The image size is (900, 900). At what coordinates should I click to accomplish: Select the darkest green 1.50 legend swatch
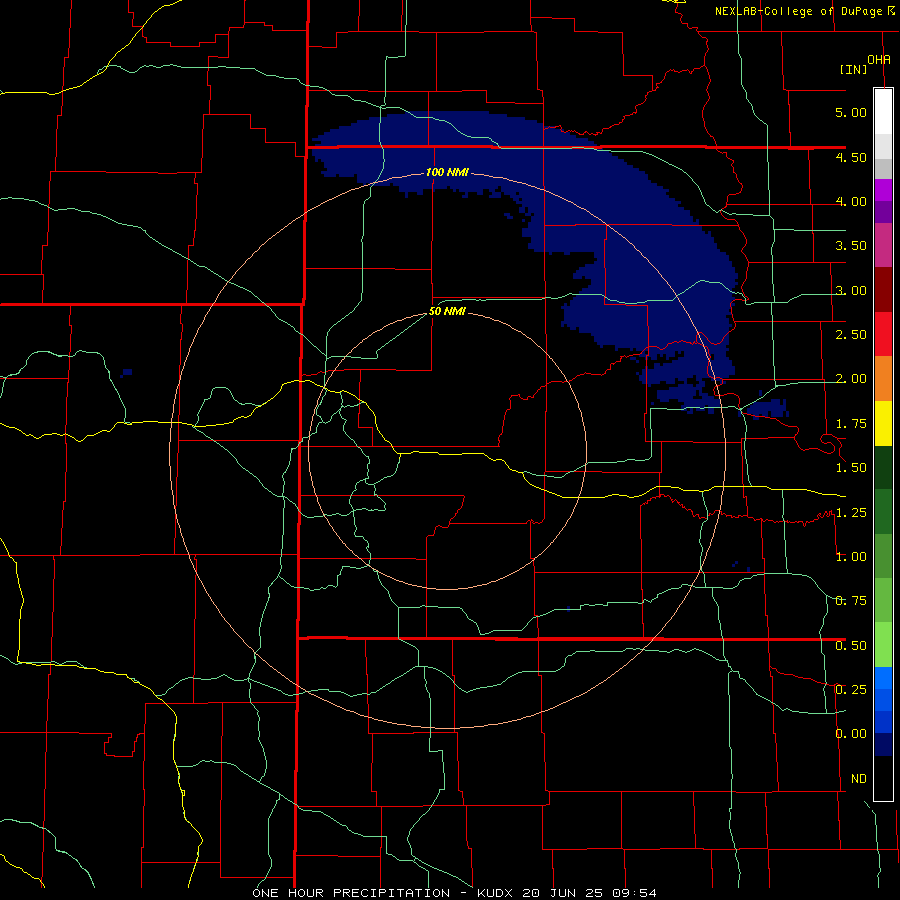883,467
